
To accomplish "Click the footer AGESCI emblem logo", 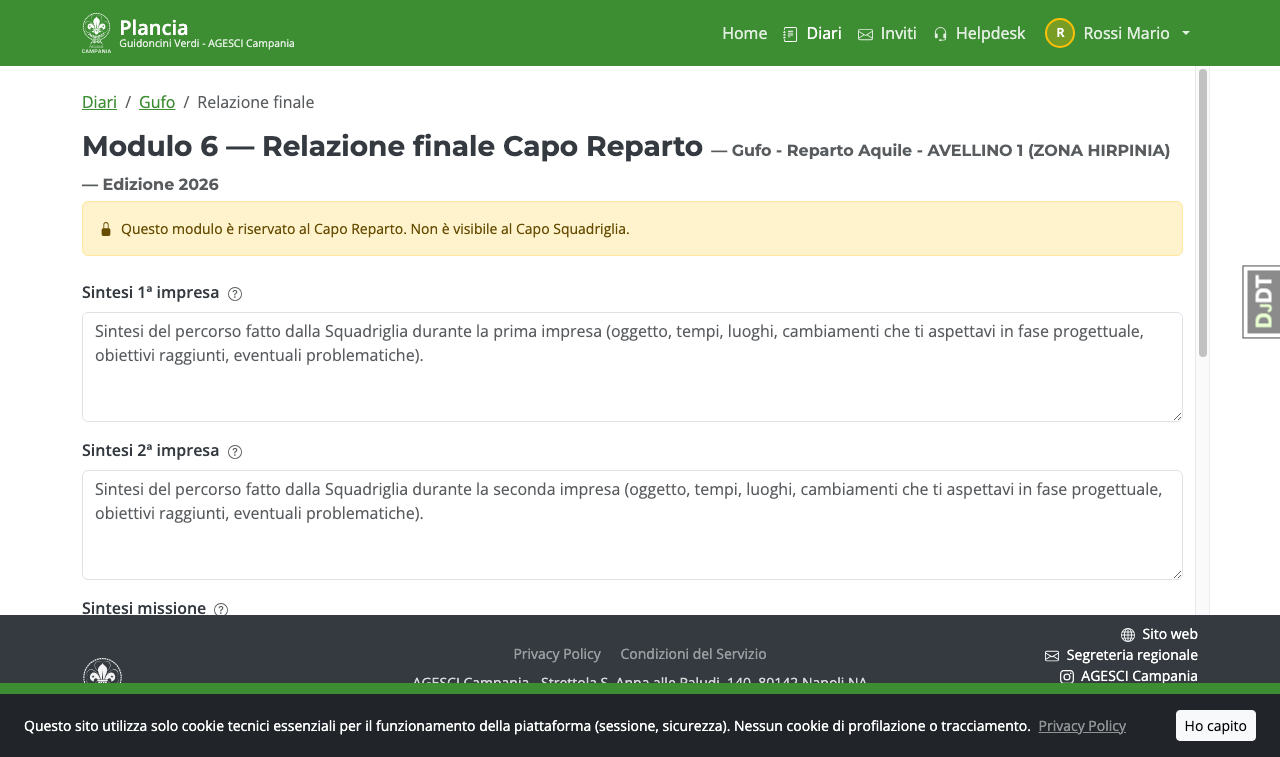I will (102, 672).
